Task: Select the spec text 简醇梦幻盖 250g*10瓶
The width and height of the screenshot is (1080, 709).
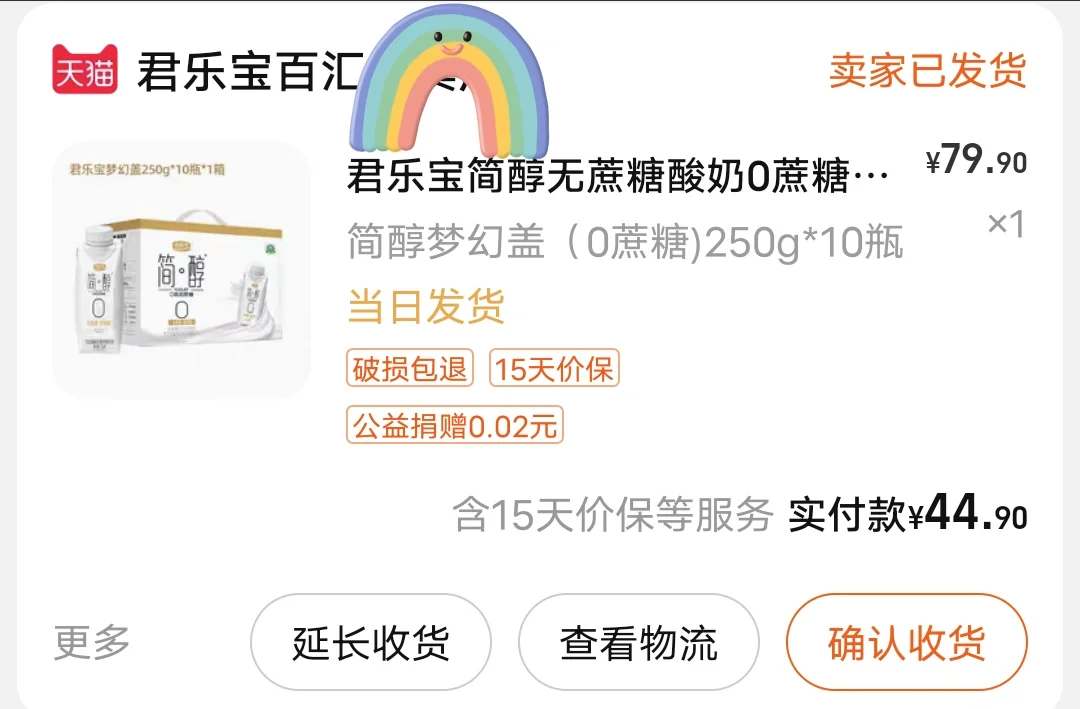Action: coord(625,243)
